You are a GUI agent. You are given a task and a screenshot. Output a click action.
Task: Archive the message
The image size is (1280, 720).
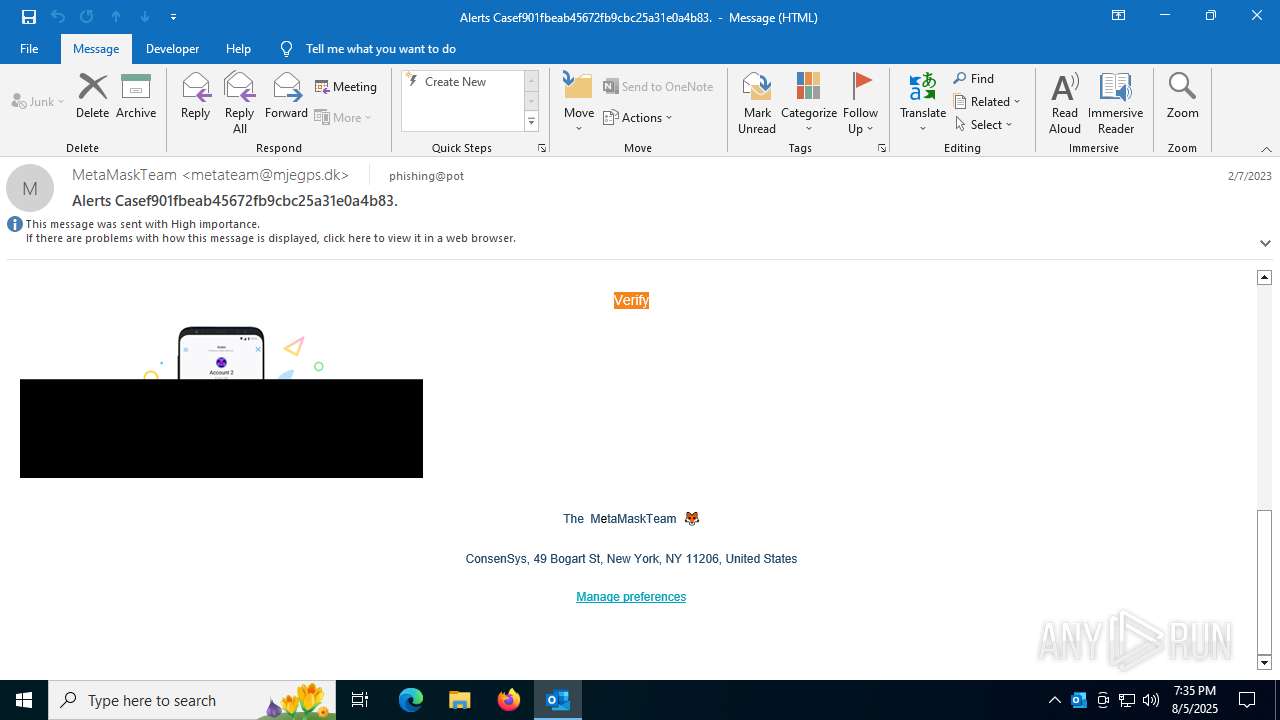click(x=136, y=96)
